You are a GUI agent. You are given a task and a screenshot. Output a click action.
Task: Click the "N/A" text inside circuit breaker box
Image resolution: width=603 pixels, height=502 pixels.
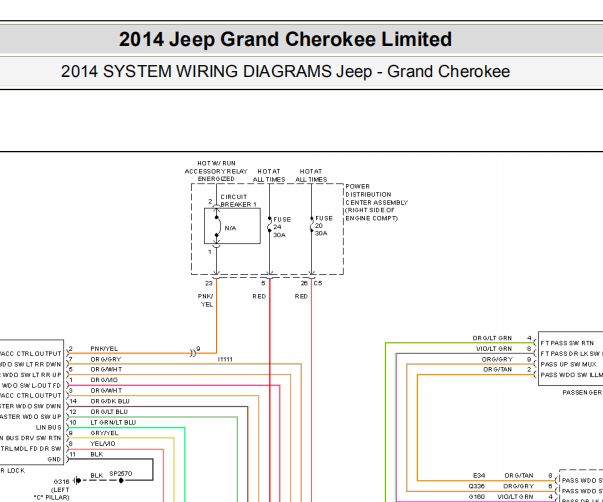[x=230, y=228]
